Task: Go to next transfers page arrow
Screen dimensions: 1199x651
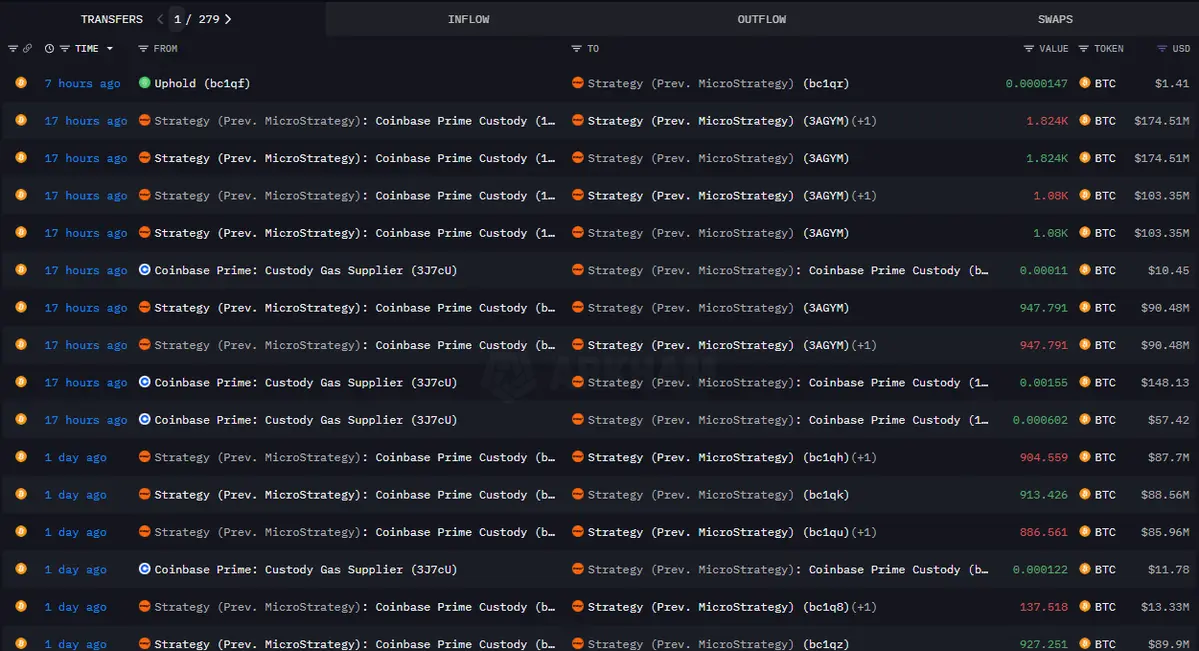Action: [x=228, y=19]
